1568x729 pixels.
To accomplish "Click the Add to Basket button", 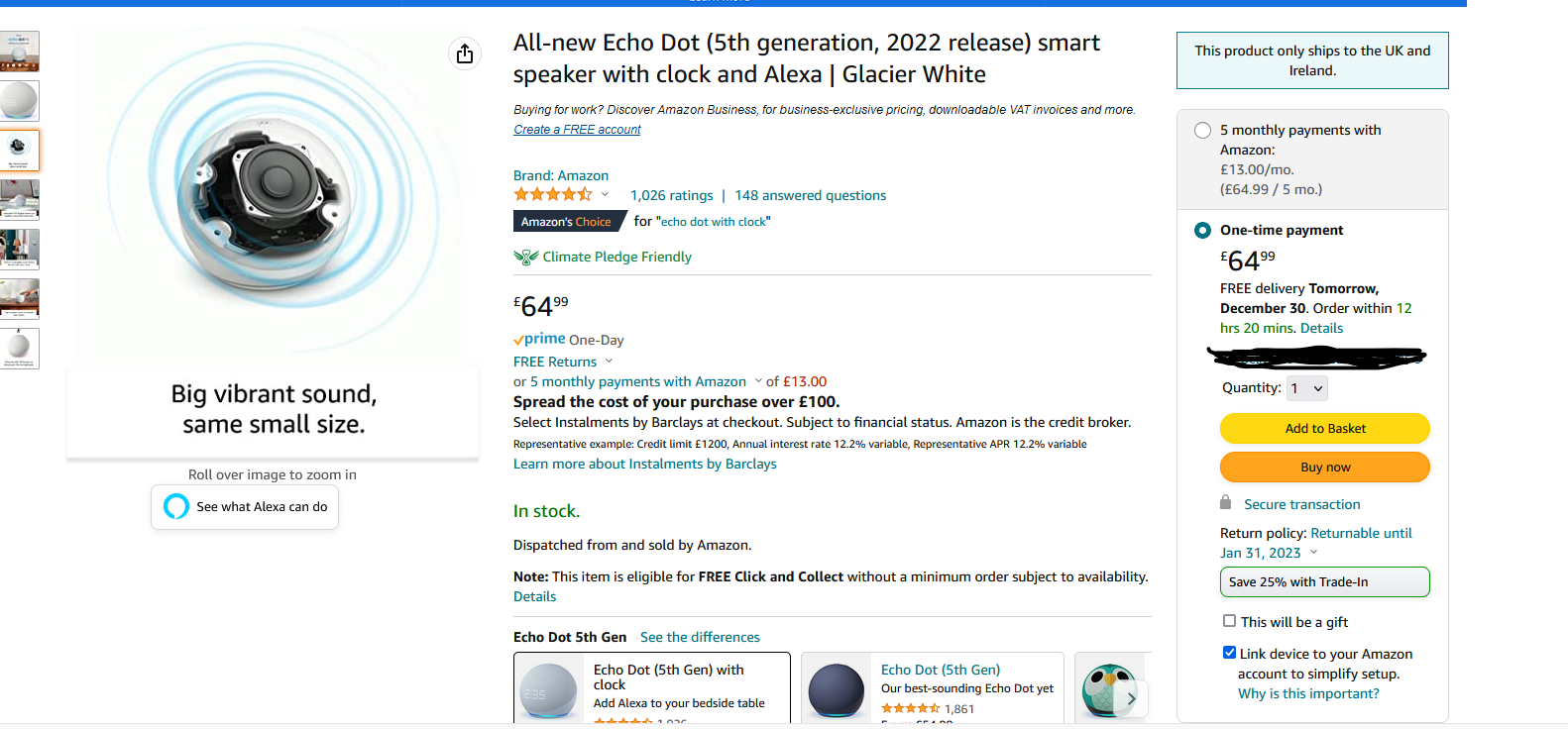I will (1324, 428).
